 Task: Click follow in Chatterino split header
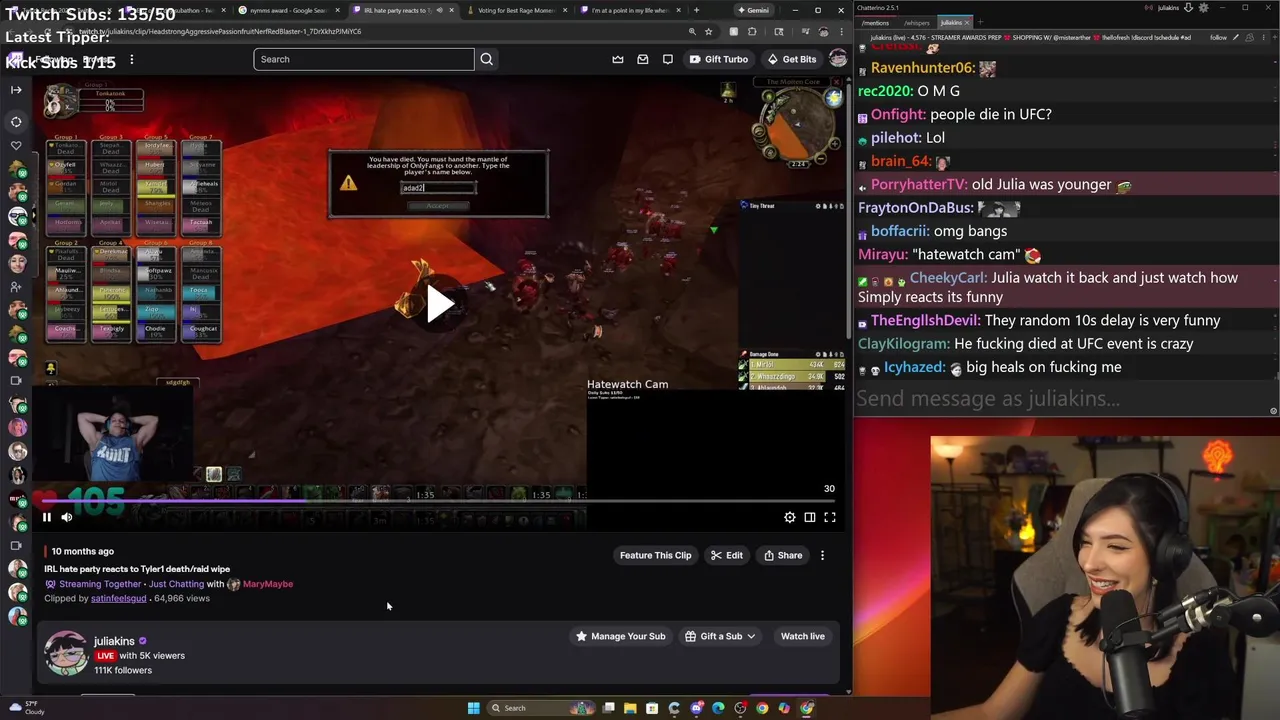pos(1218,37)
